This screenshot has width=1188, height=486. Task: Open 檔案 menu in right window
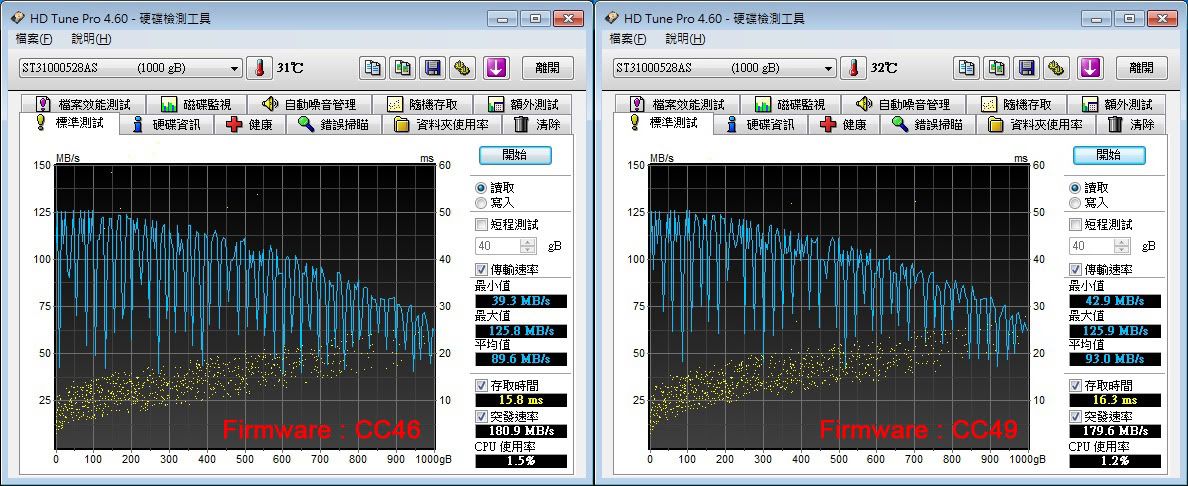[x=628, y=39]
